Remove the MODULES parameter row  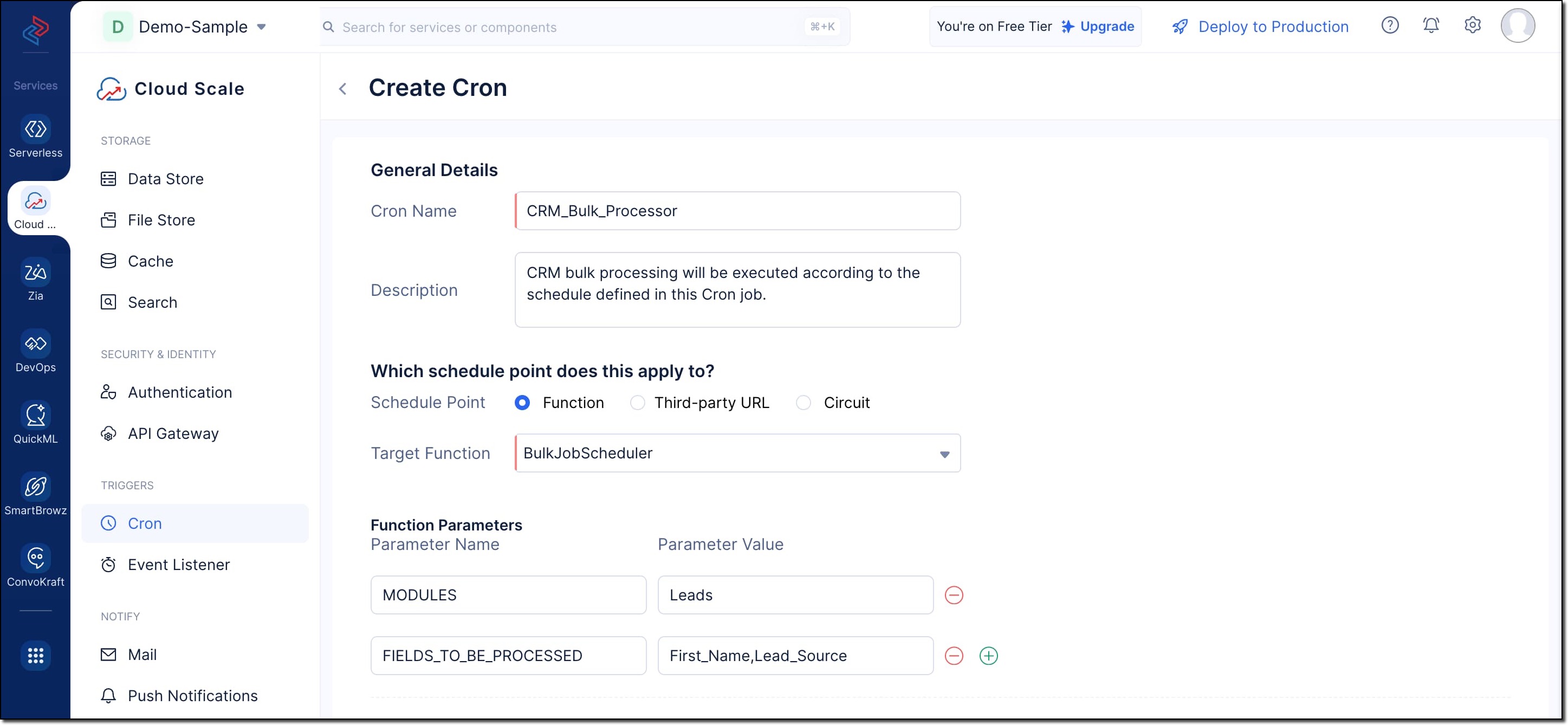click(x=953, y=595)
